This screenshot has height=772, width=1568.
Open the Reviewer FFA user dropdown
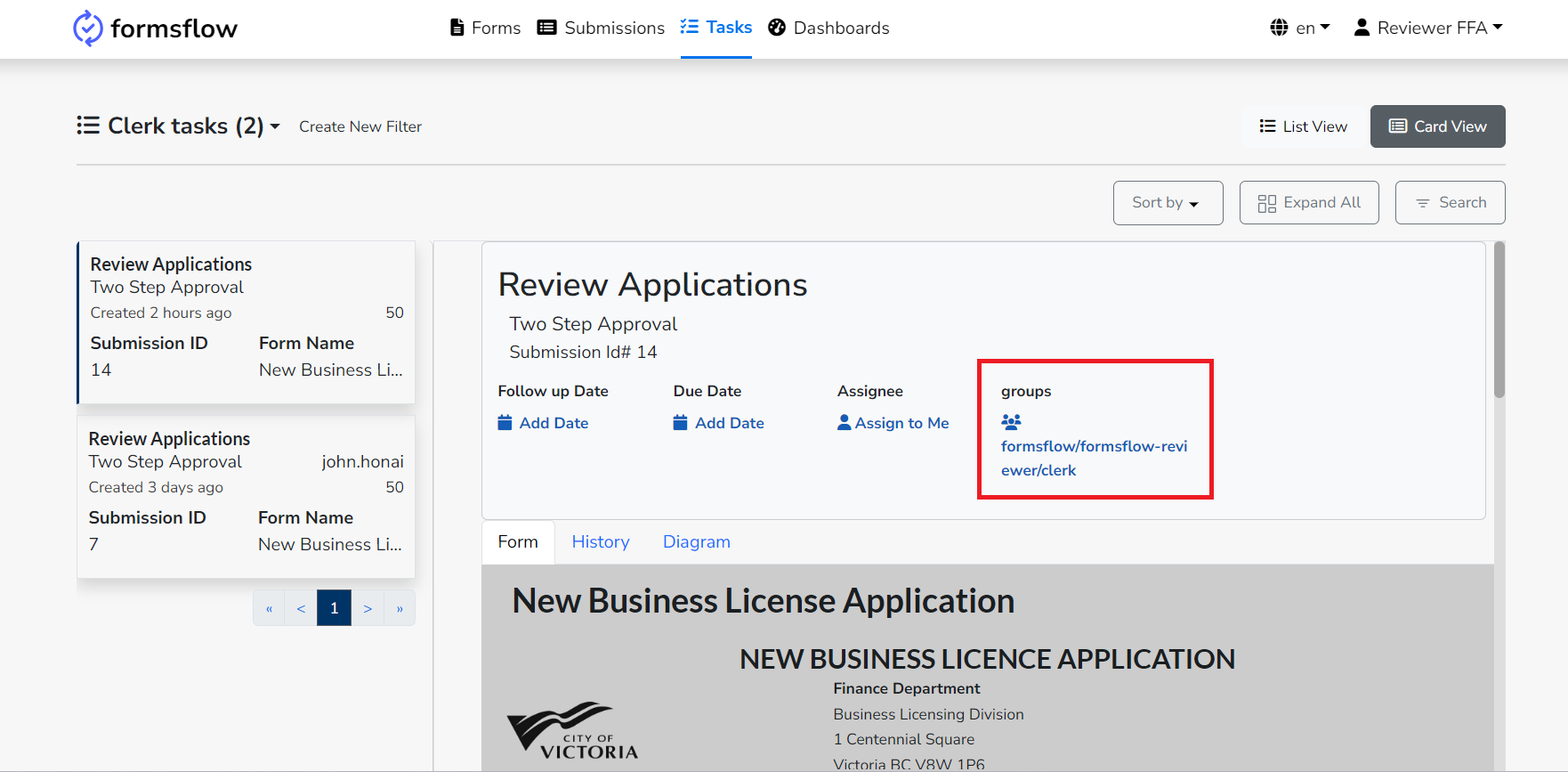coord(1428,28)
